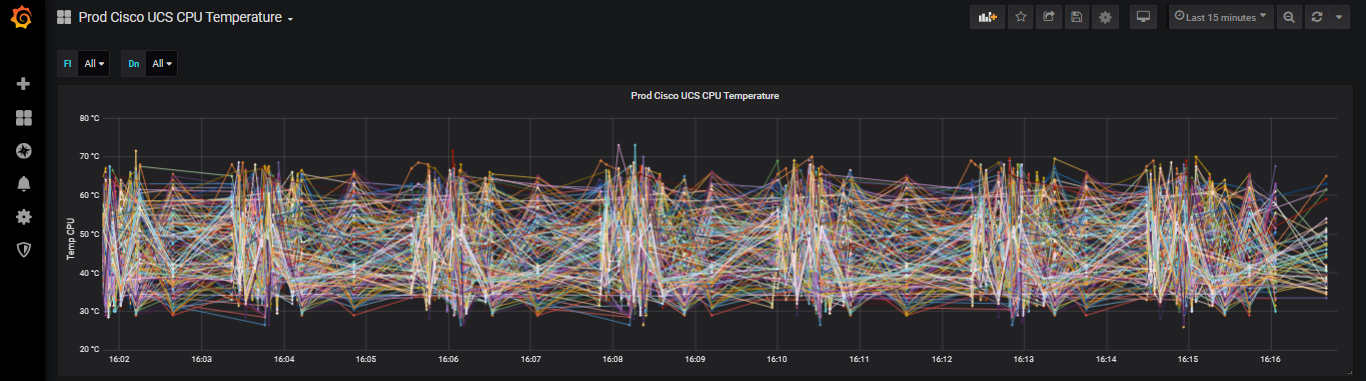Click the Add panel toolbar button
1366x381 pixels.
click(x=988, y=17)
